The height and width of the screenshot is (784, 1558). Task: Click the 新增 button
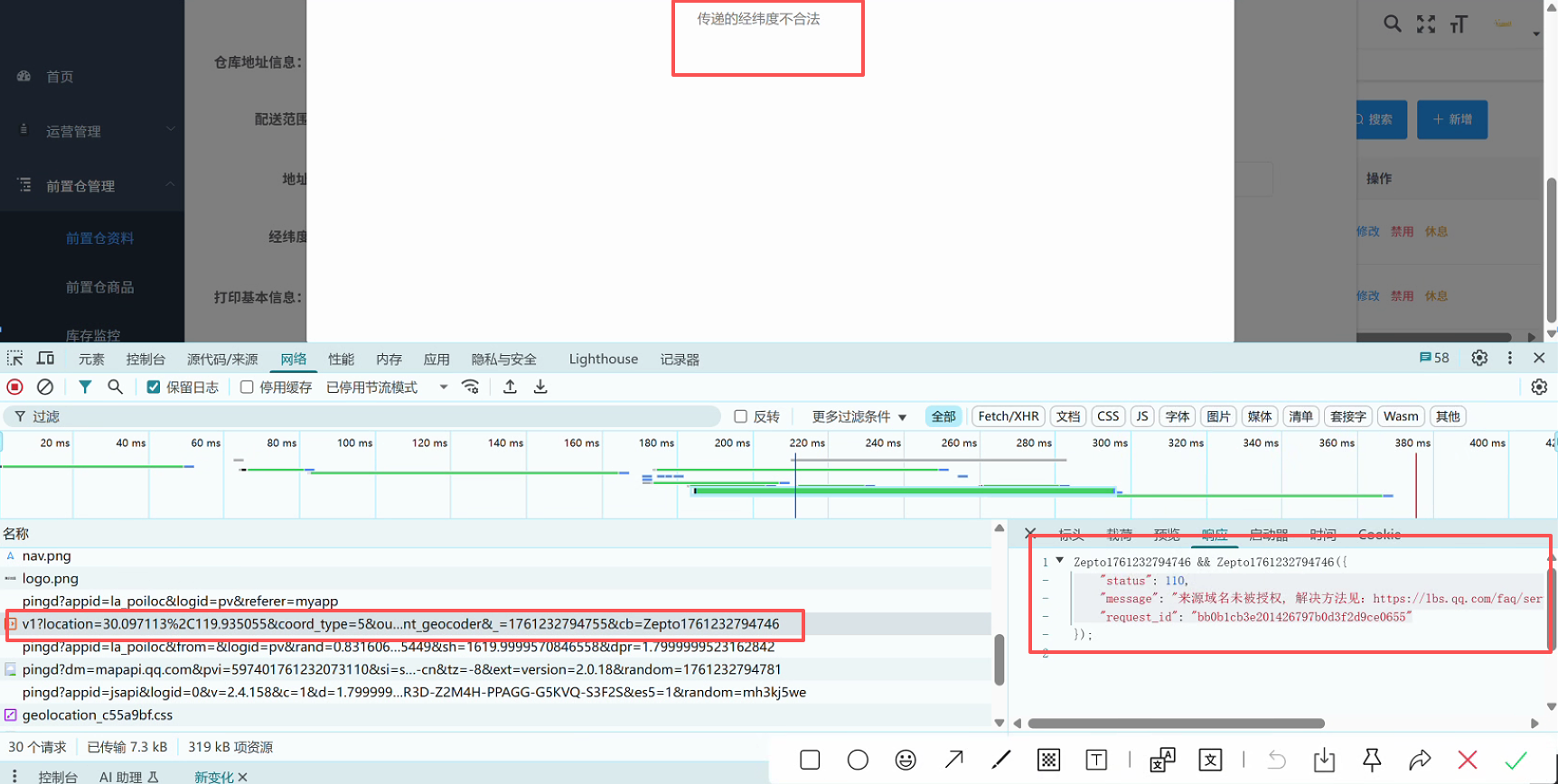coord(1451,119)
